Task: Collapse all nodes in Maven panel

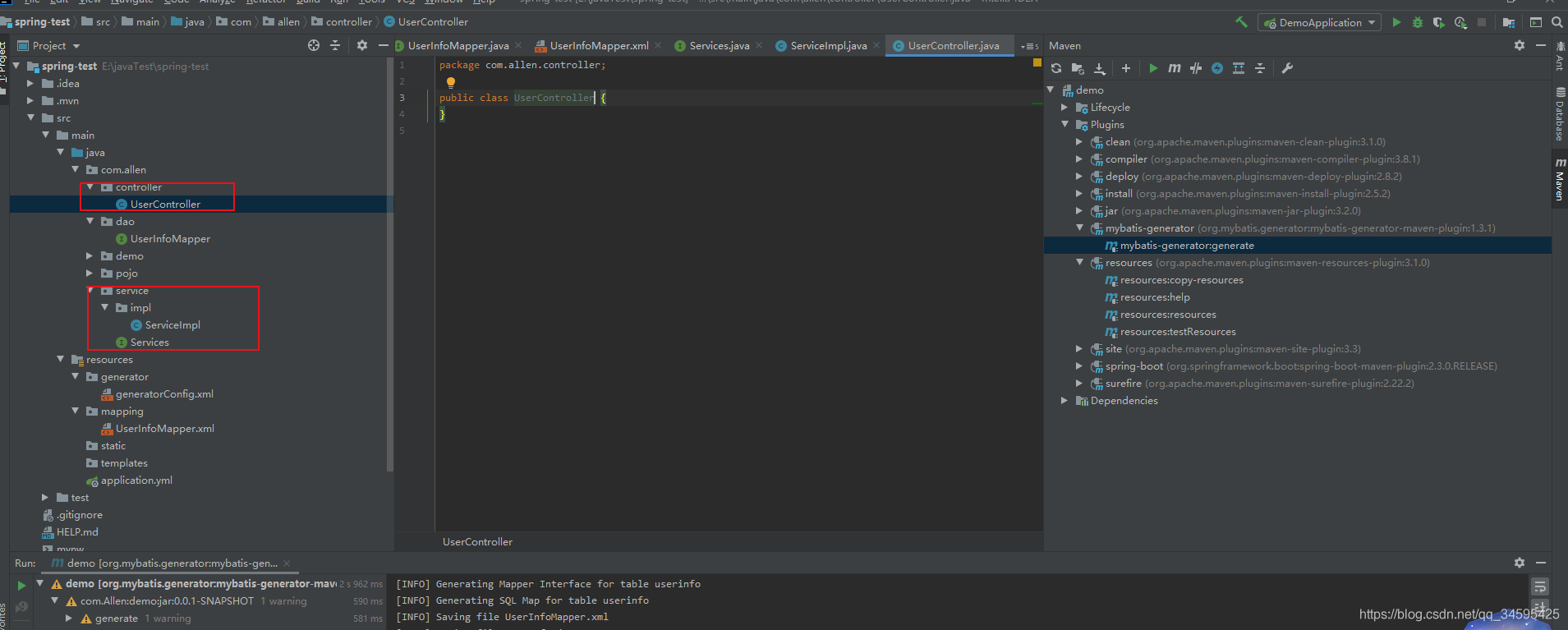Action: coord(1260,68)
